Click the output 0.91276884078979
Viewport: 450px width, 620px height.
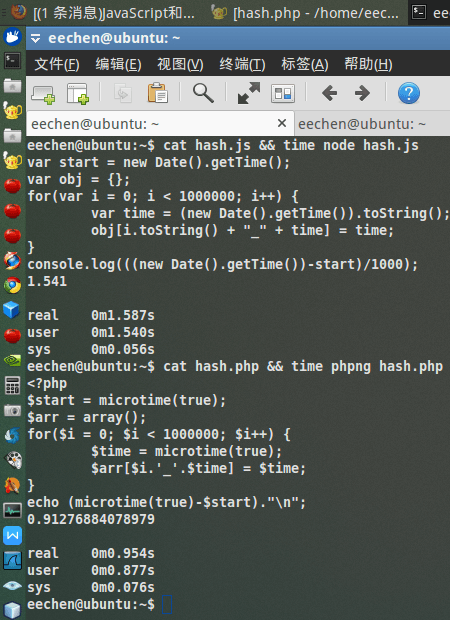tap(91, 519)
